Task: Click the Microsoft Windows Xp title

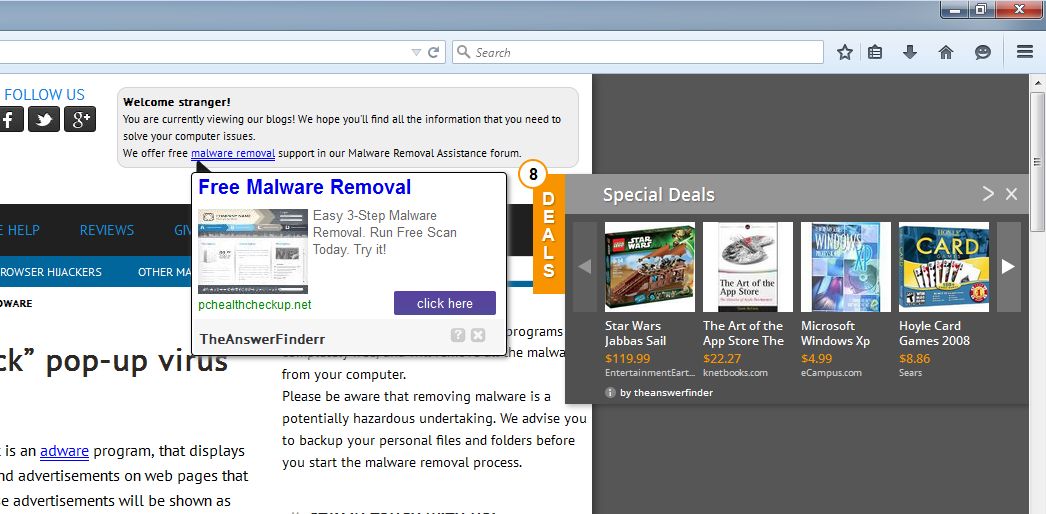Action: click(836, 333)
